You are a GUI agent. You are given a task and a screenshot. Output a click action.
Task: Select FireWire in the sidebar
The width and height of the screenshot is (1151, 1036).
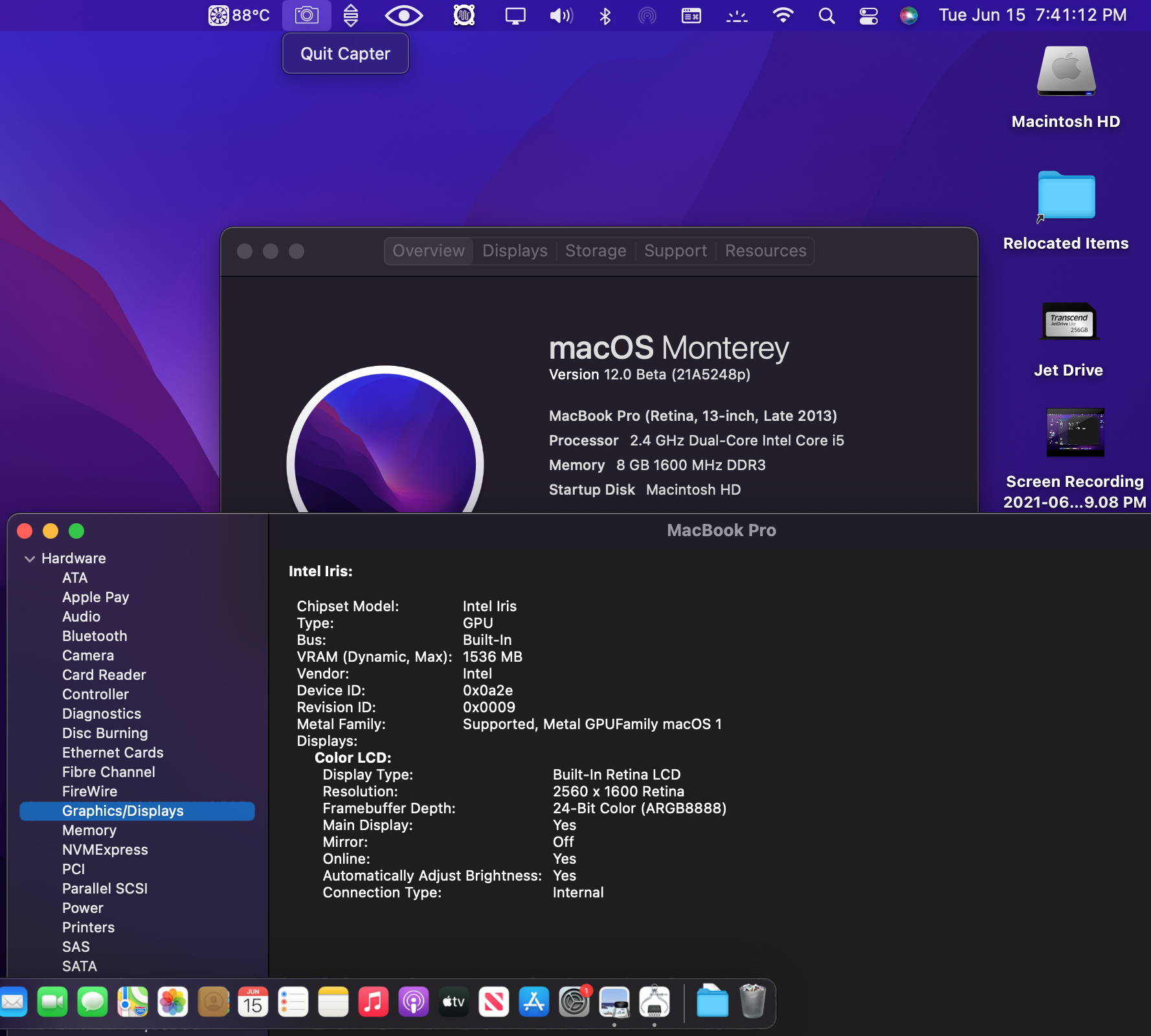tap(90, 791)
